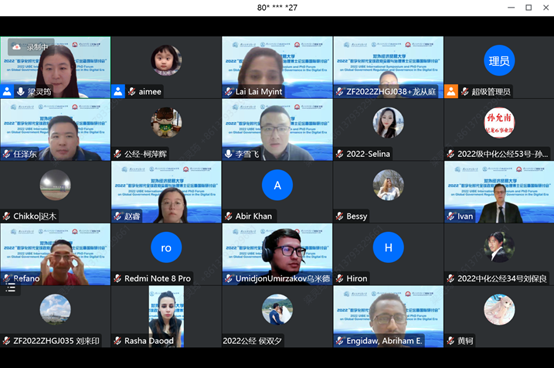Select the red 孙允南 seal avatar

(x=499, y=123)
